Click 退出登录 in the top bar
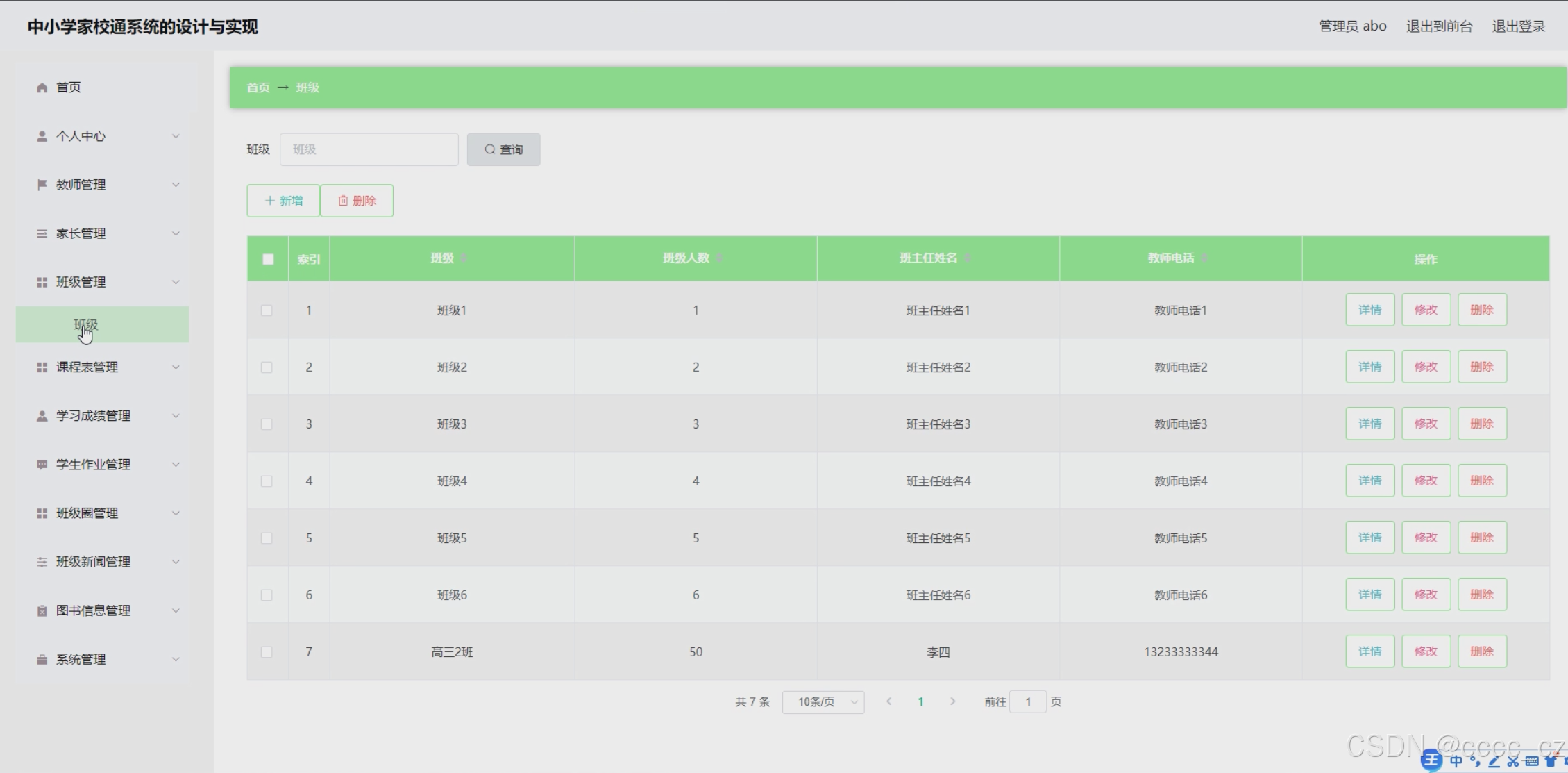 (1518, 26)
